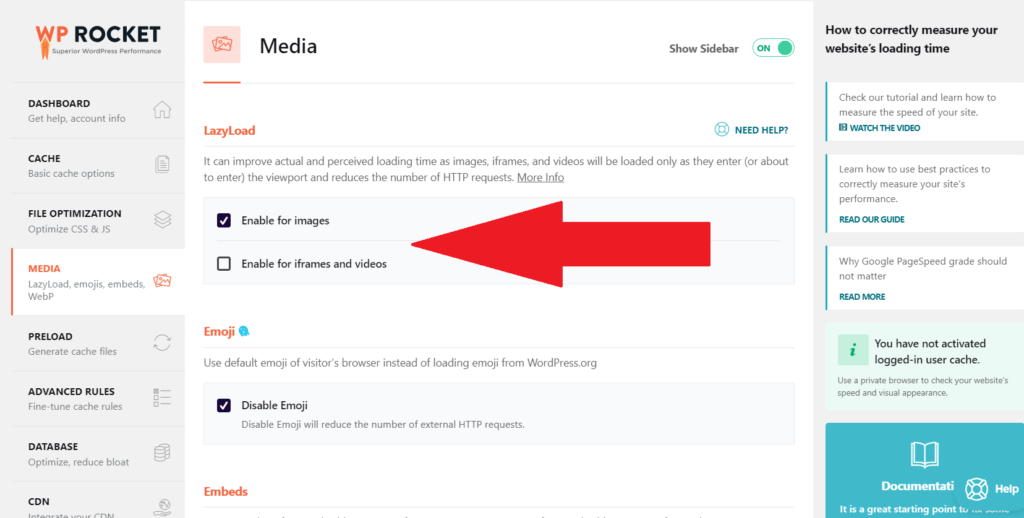Click the Advanced Rules list icon
The width and height of the screenshot is (1024, 518).
pyautogui.click(x=162, y=398)
